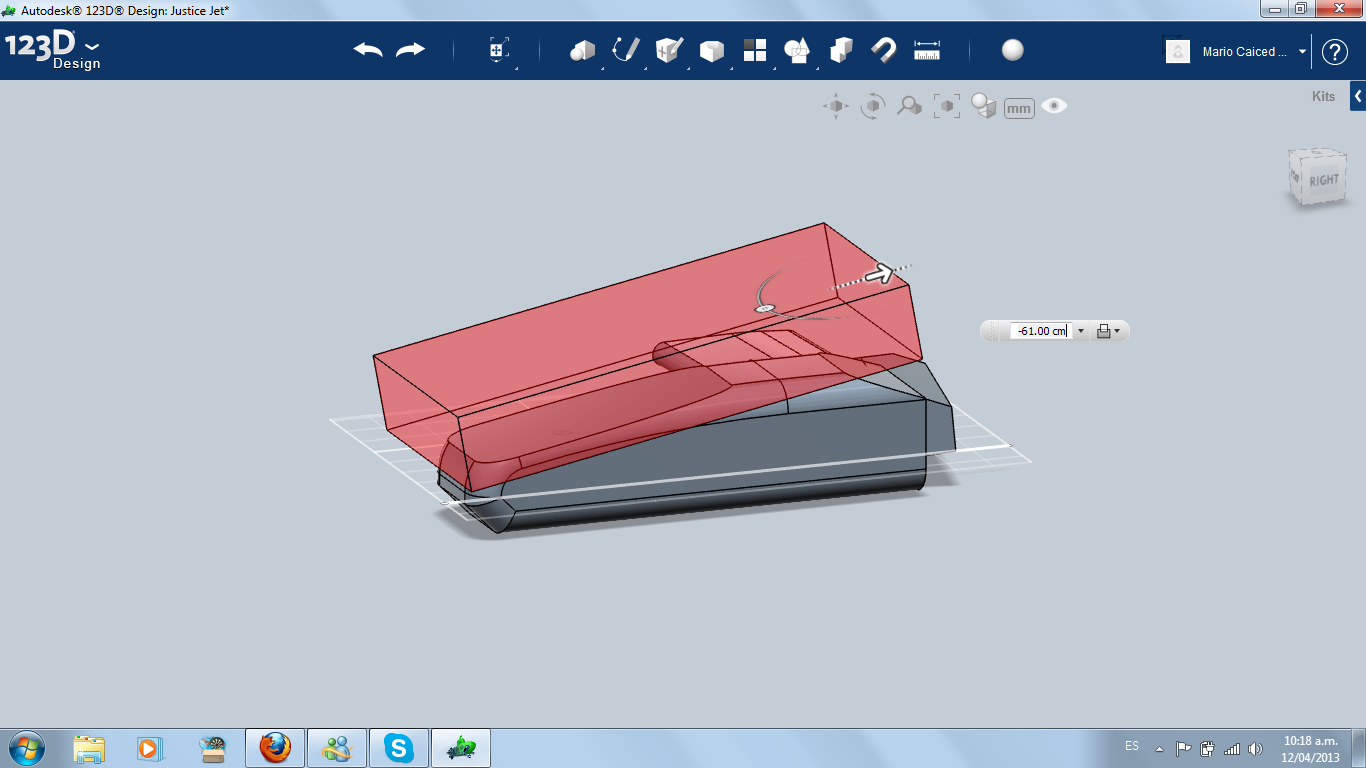Open the volume control in tray
This screenshot has width=1366, height=768.
pyautogui.click(x=1255, y=748)
